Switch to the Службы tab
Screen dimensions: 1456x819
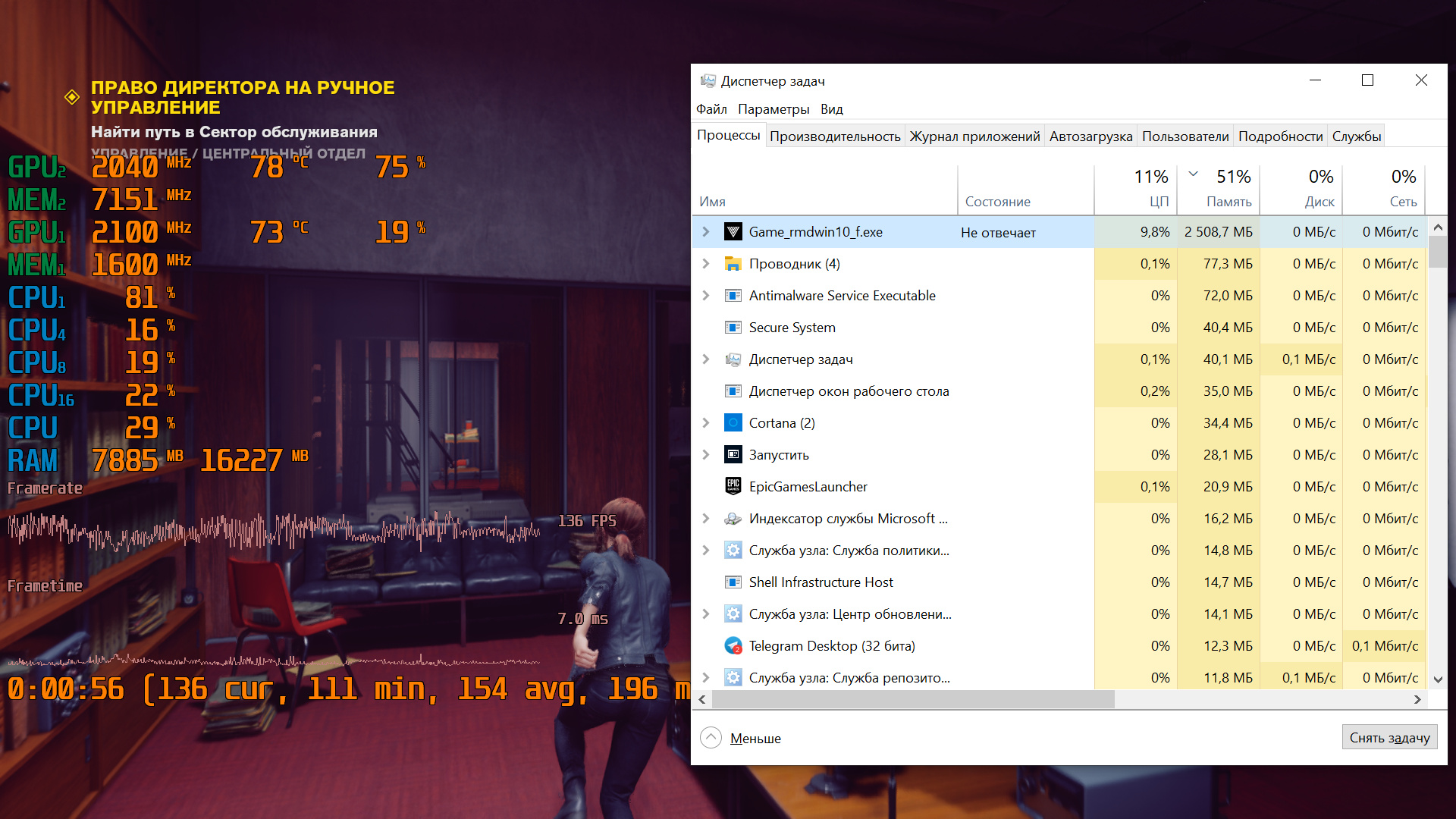pos(1356,136)
